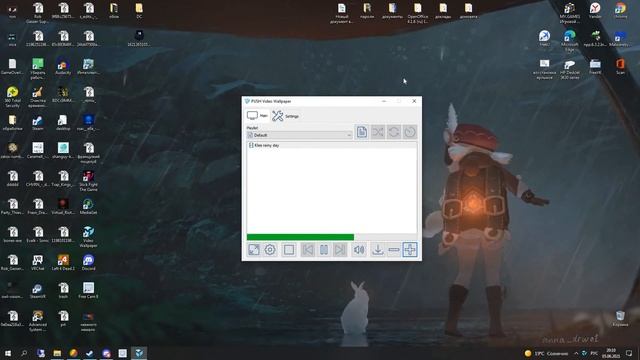
Task: Close the Video Wallpaper window
Action: coord(414,101)
